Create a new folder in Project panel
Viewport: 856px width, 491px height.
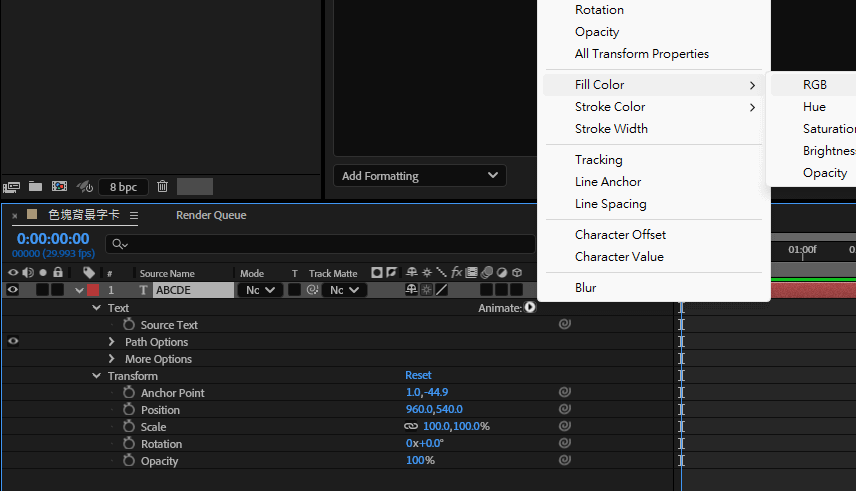[x=35, y=186]
